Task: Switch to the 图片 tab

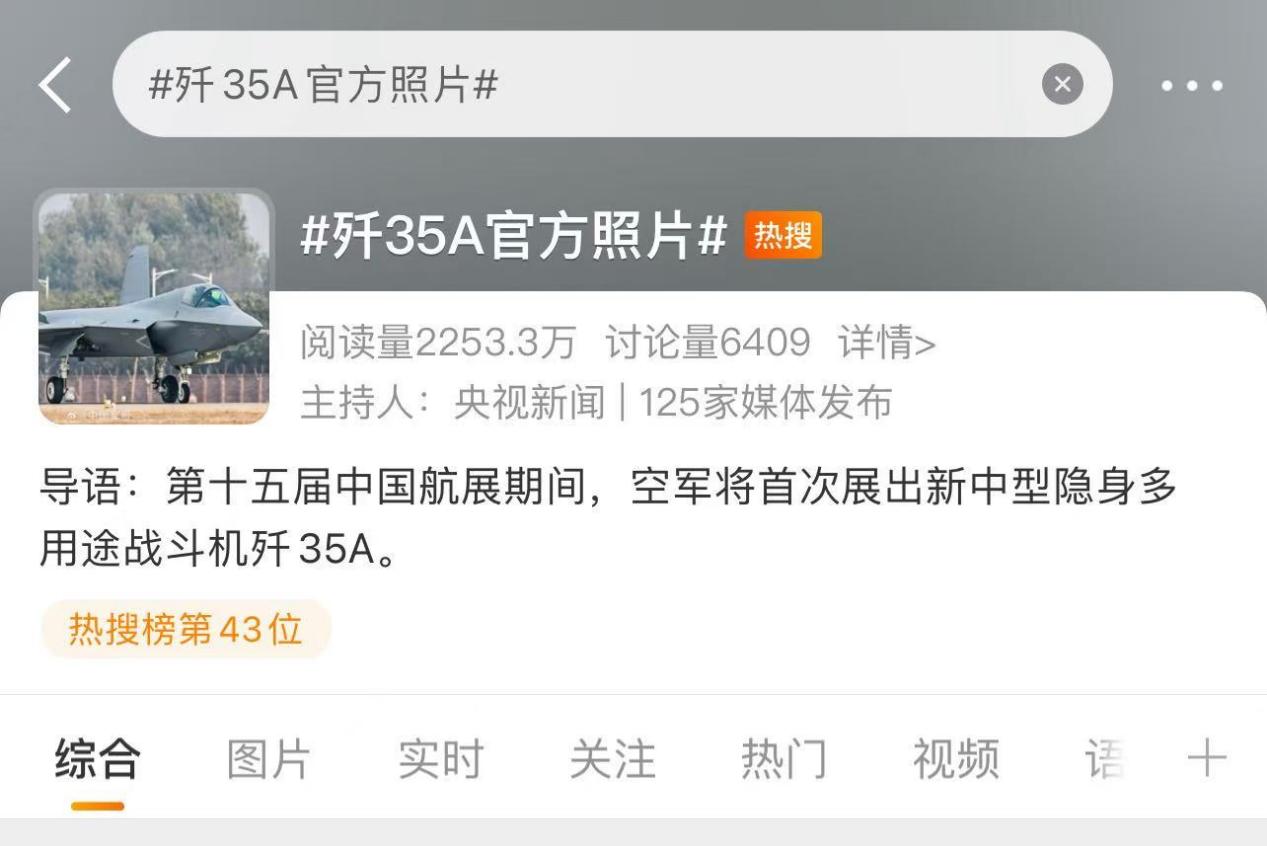Action: [x=269, y=760]
